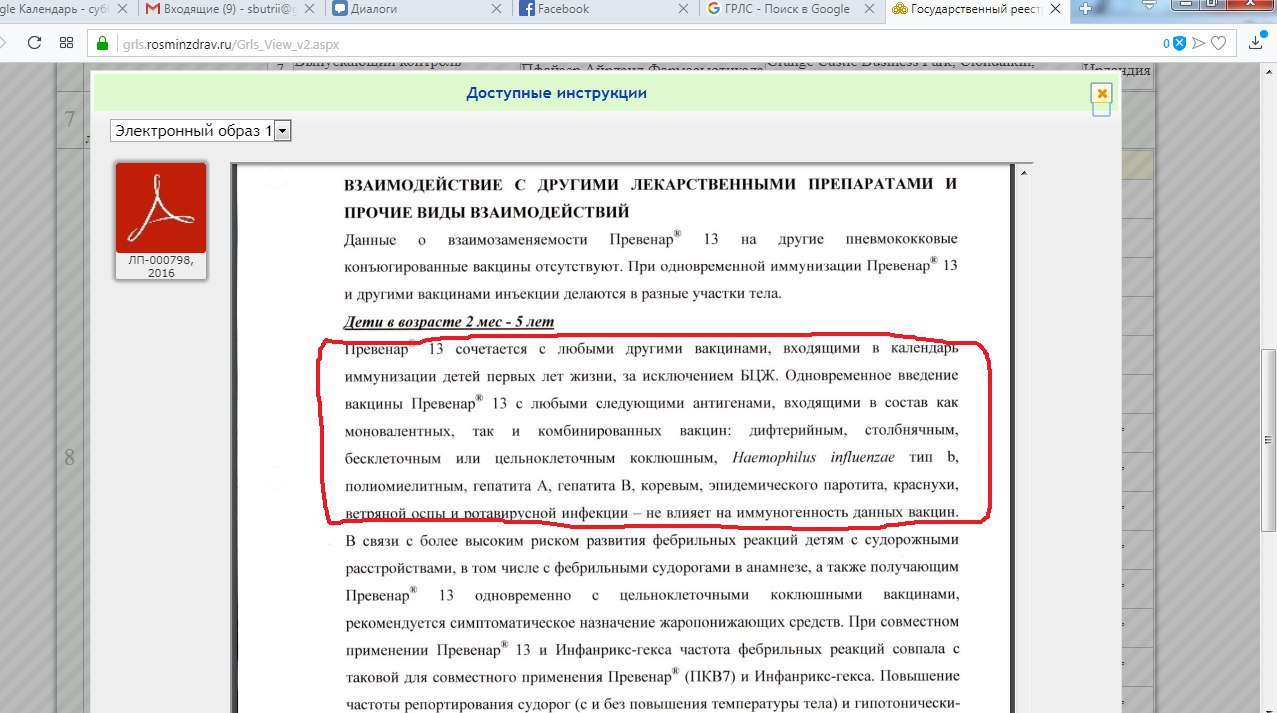Open a new tab with plus button
The image size is (1277, 713).
click(x=1085, y=9)
